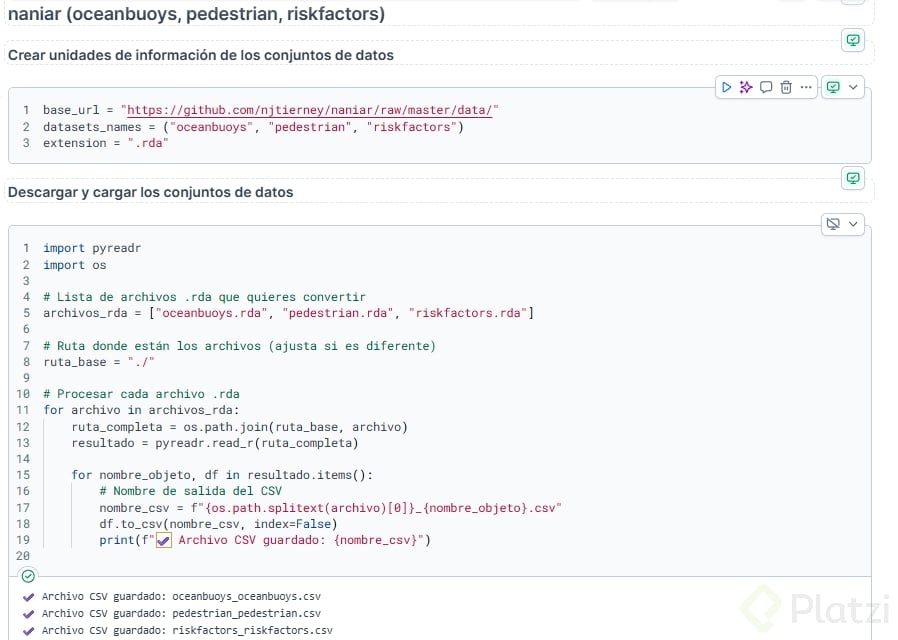The width and height of the screenshot is (898, 640).
Task: Open the GitHub naniar data URL
Action: pyautogui.click(x=312, y=110)
